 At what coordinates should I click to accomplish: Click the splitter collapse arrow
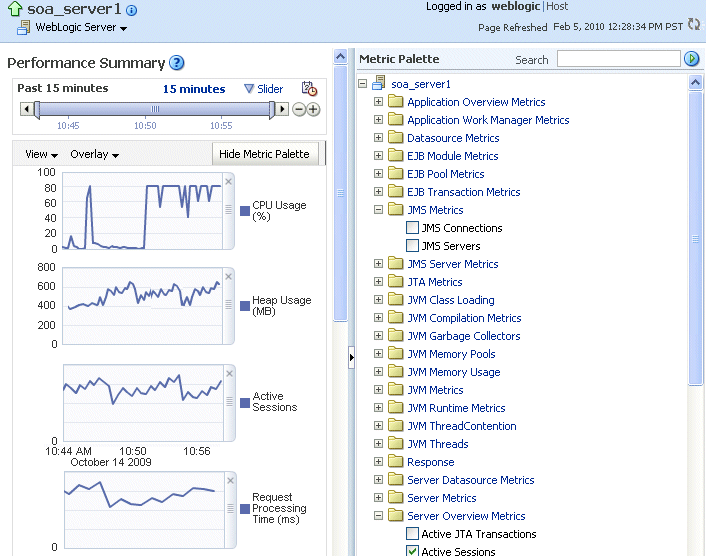(351, 357)
